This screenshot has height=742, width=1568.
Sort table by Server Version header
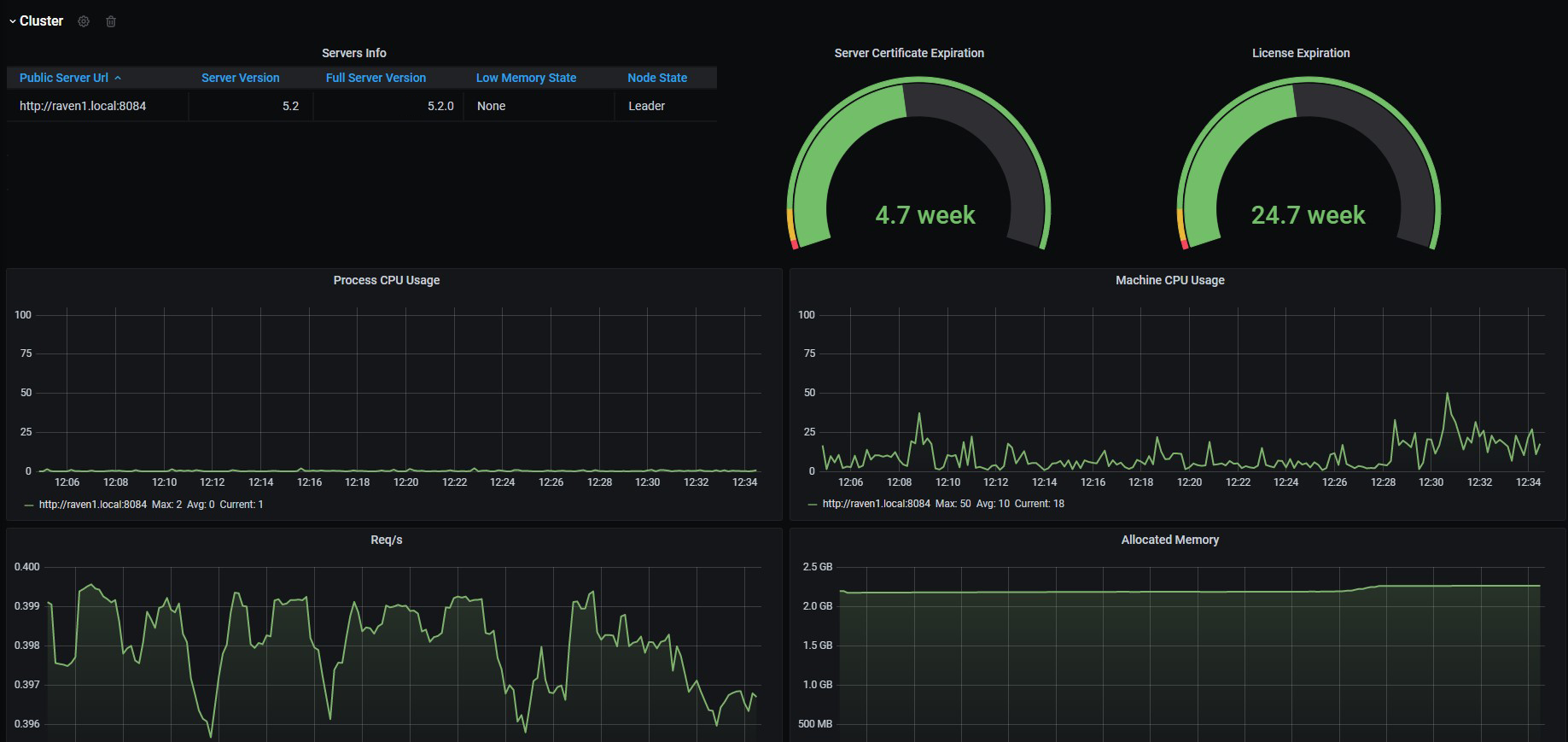tap(240, 78)
